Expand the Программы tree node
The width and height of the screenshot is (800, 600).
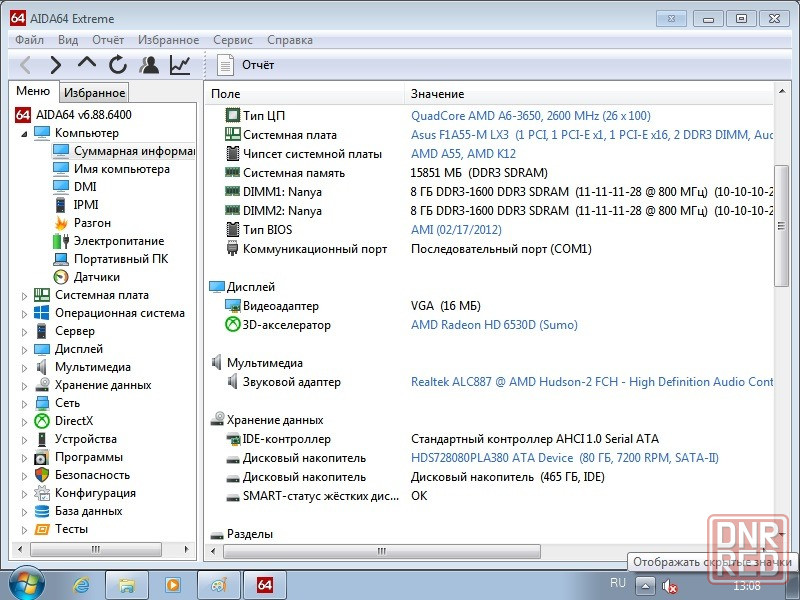24,458
